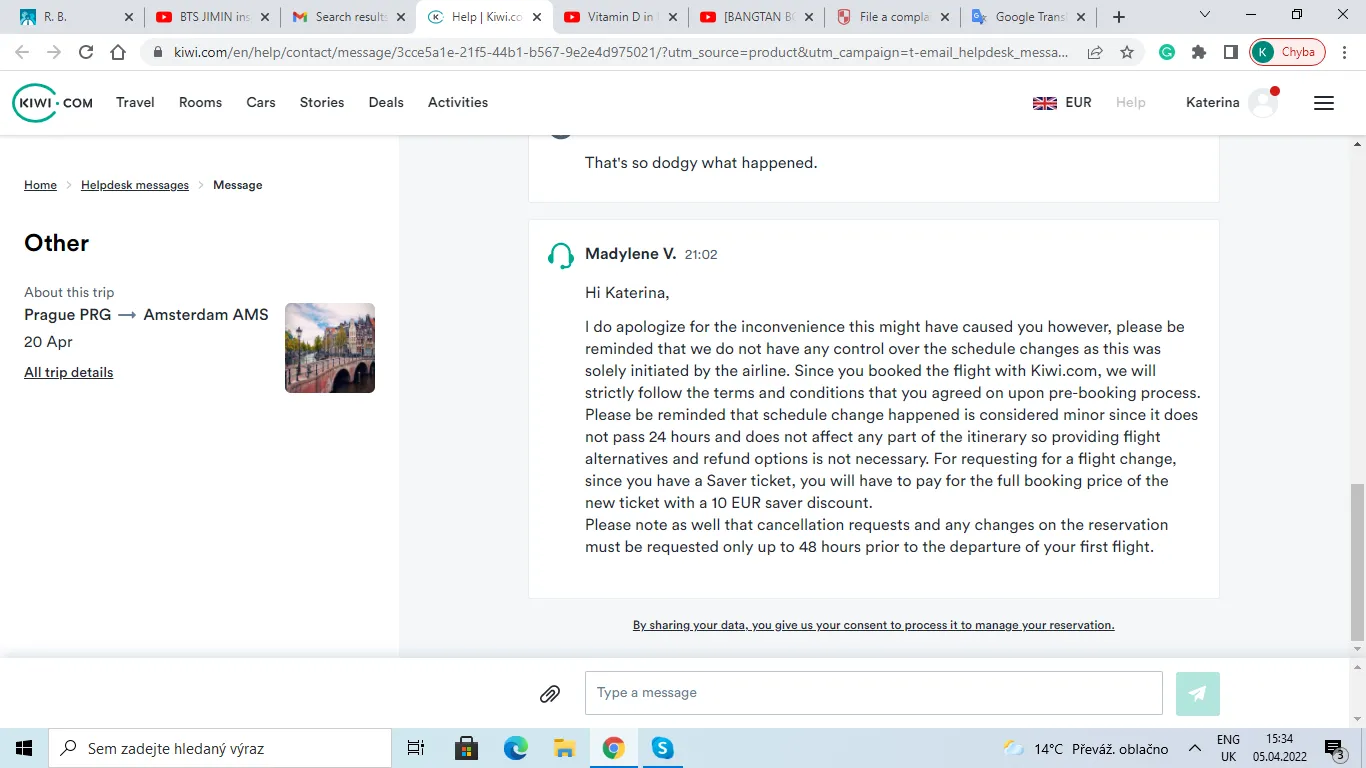Image resolution: width=1366 pixels, height=768 pixels.
Task: Open the hamburger menu icon
Action: (1324, 103)
